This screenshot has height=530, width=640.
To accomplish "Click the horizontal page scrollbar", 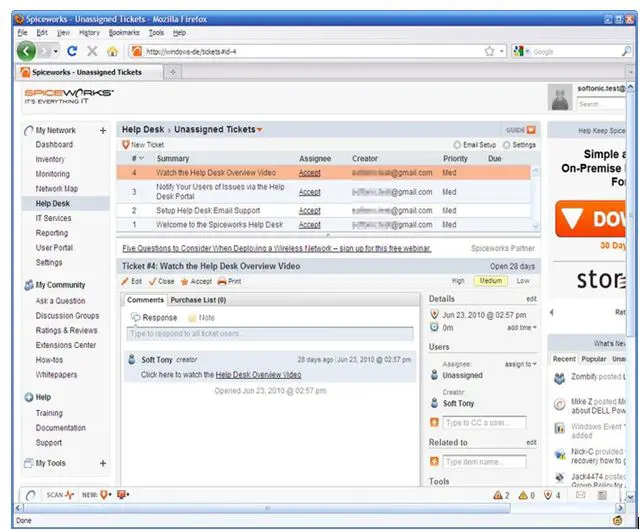I will point(267,508).
